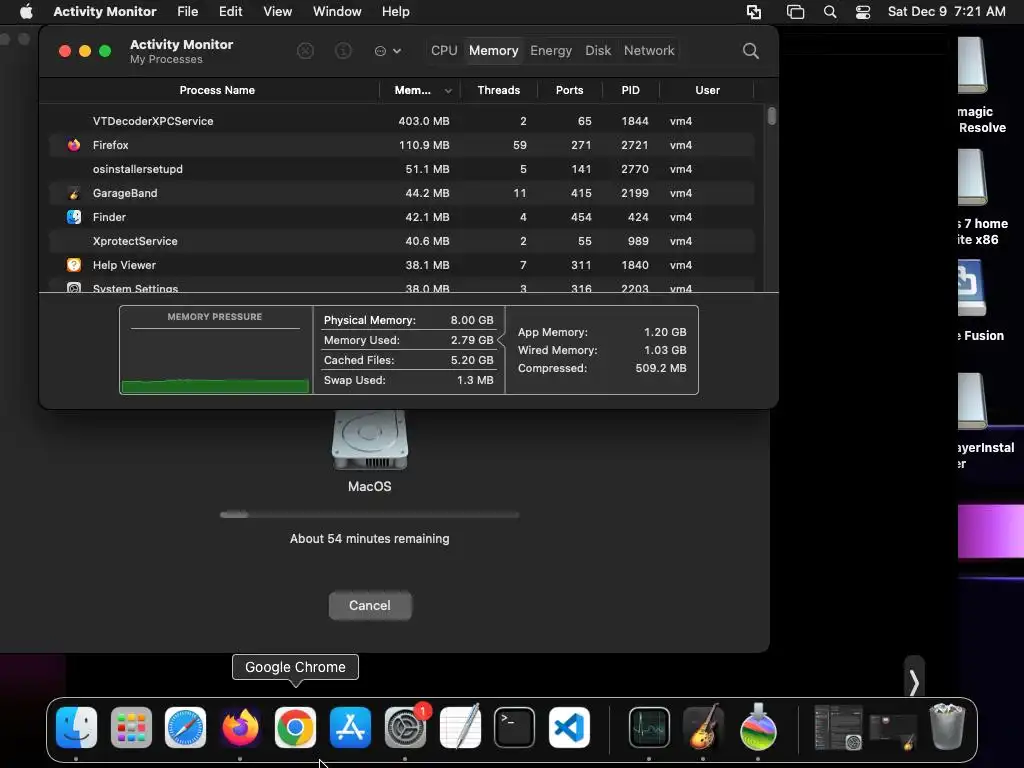Open the Help menu
This screenshot has height=768, width=1024.
click(x=395, y=12)
